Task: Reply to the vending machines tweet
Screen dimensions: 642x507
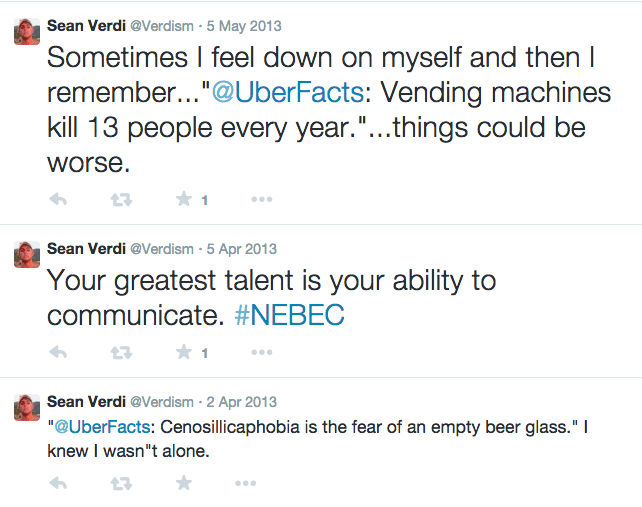Action: (58, 199)
